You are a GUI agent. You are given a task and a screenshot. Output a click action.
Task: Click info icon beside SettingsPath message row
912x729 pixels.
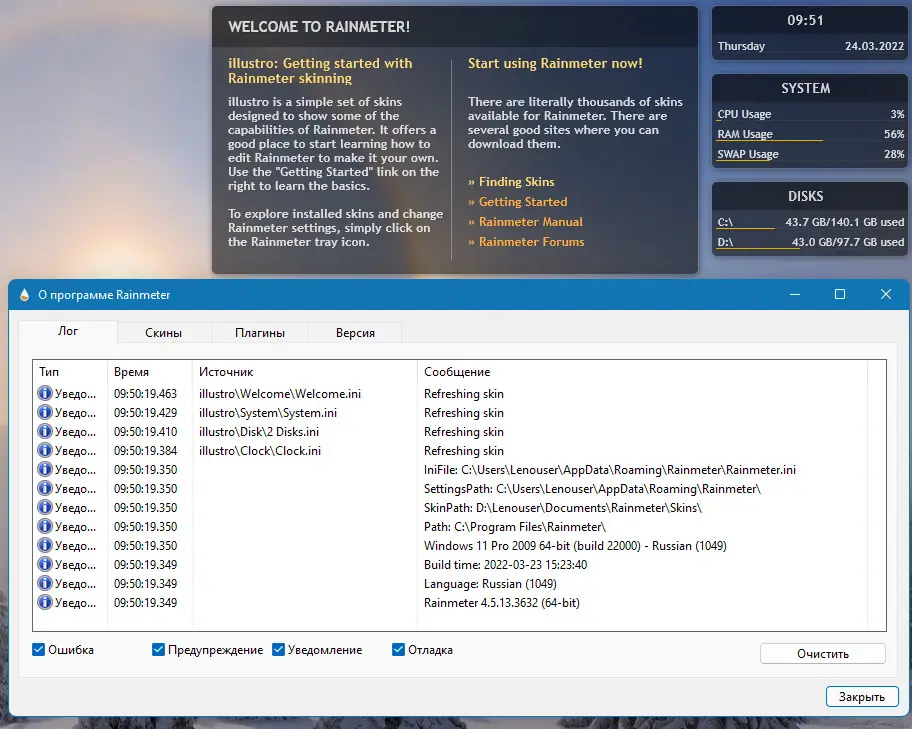(x=45, y=488)
